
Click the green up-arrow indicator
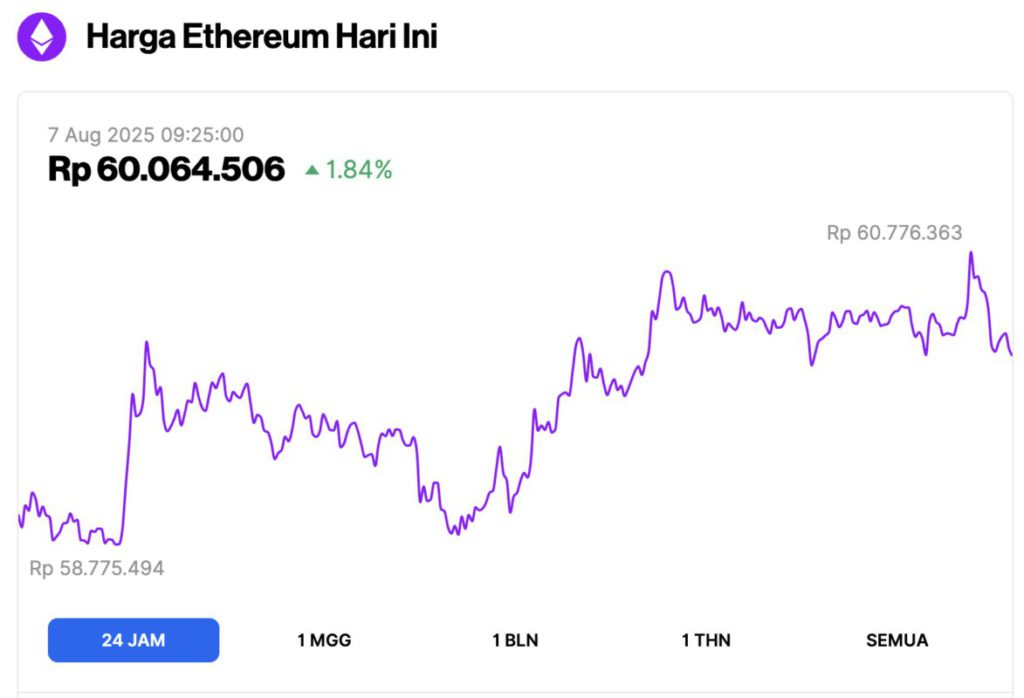tap(313, 170)
